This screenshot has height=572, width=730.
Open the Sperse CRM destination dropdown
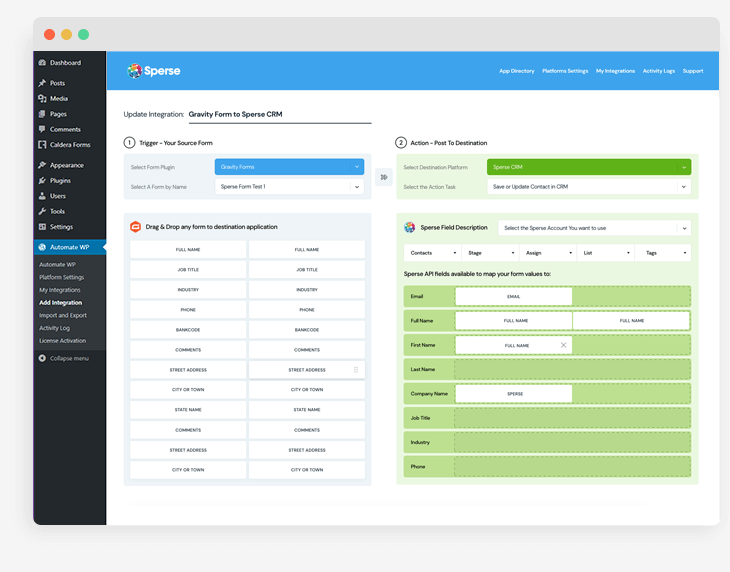tap(589, 167)
